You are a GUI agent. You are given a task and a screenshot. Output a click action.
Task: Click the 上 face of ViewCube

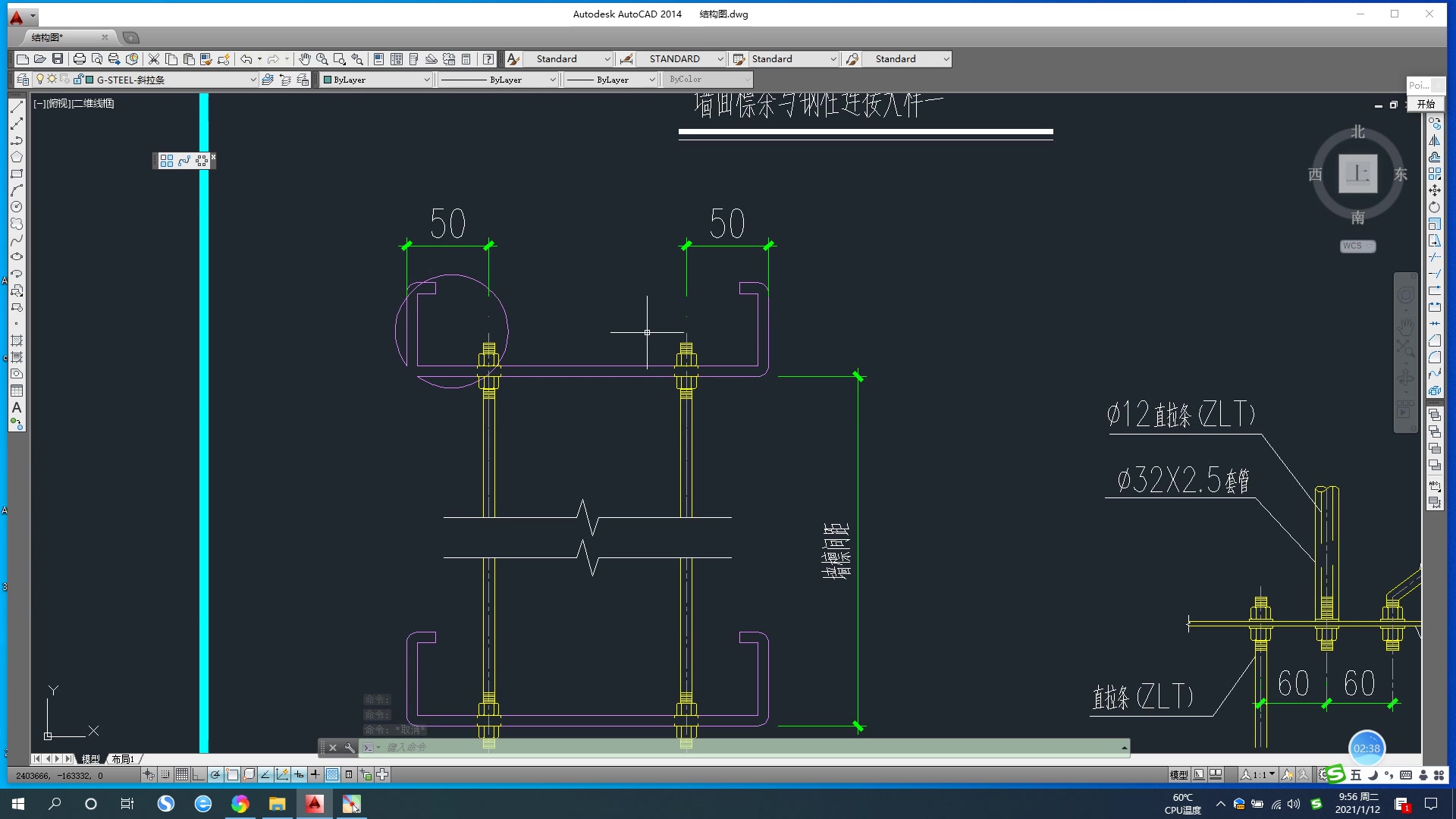point(1357,174)
